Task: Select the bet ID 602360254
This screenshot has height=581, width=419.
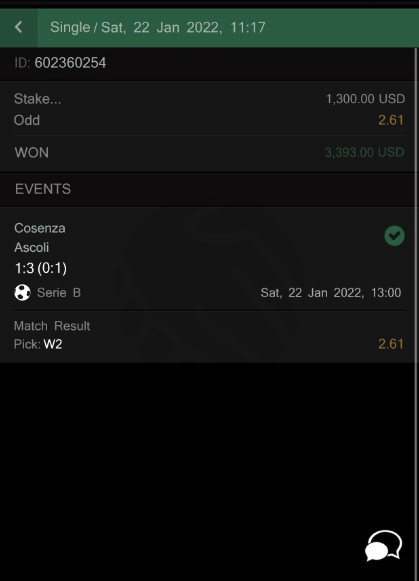Action: (x=70, y=63)
